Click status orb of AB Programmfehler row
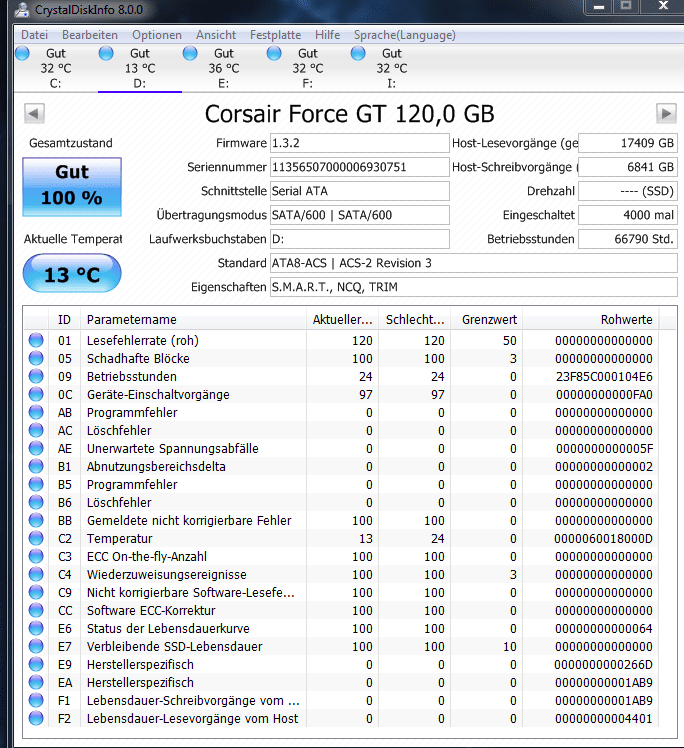 (x=36, y=412)
